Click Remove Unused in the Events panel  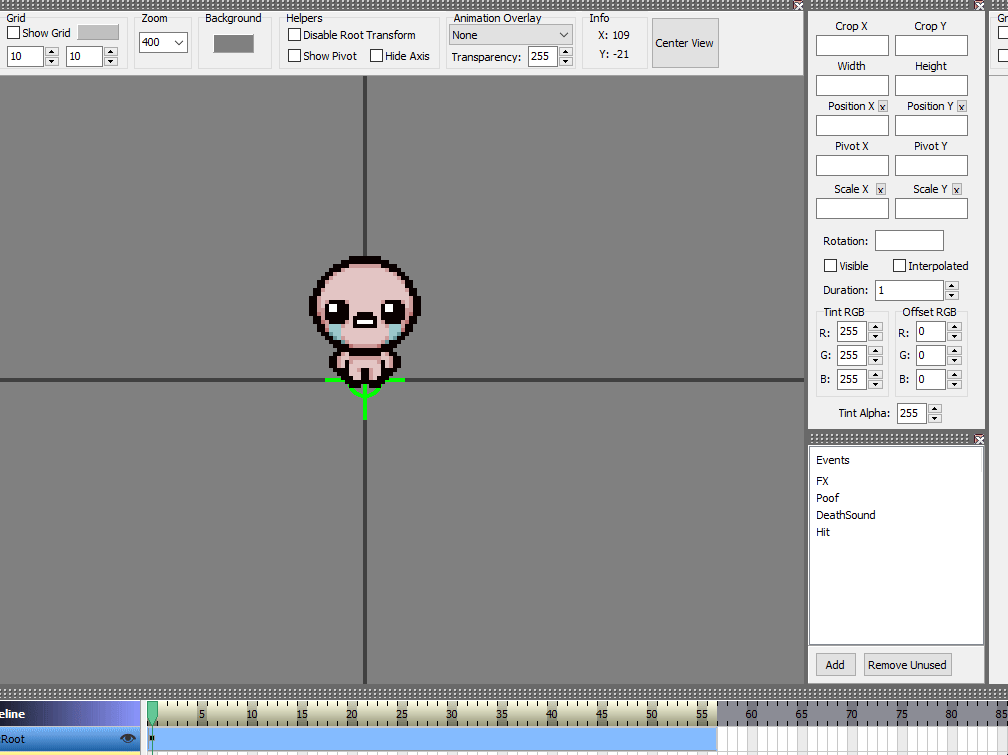tap(907, 664)
